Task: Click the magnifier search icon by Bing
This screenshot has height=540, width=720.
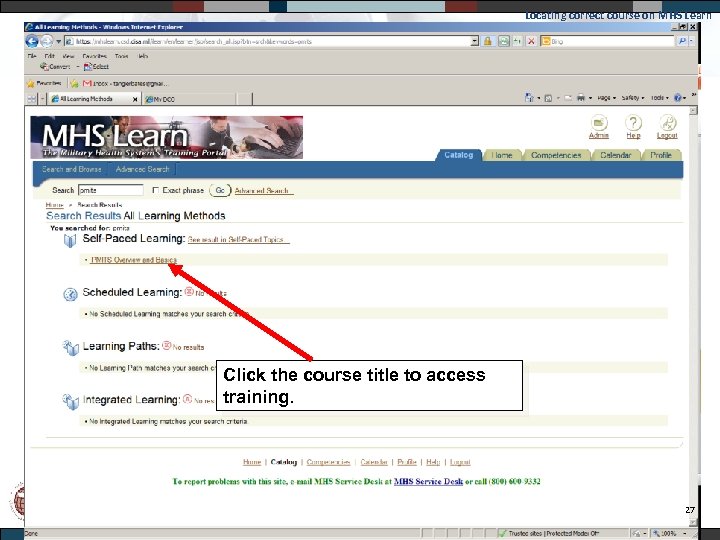Action: tap(682, 41)
